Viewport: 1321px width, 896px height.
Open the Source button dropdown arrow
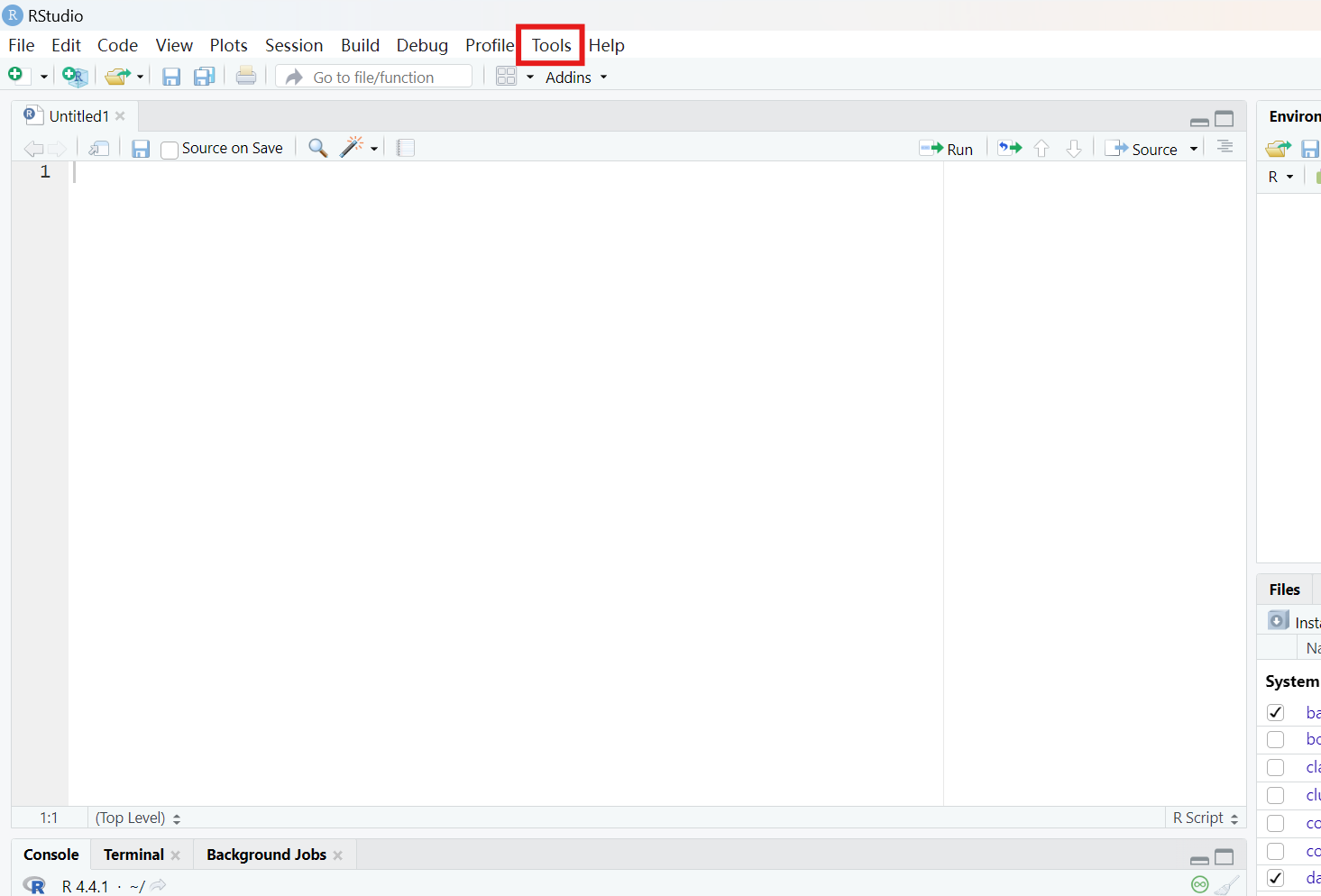(1194, 149)
